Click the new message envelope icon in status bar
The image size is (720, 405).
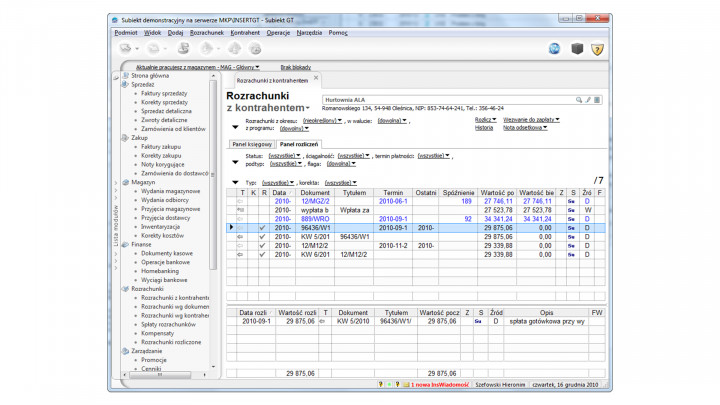pos(405,384)
